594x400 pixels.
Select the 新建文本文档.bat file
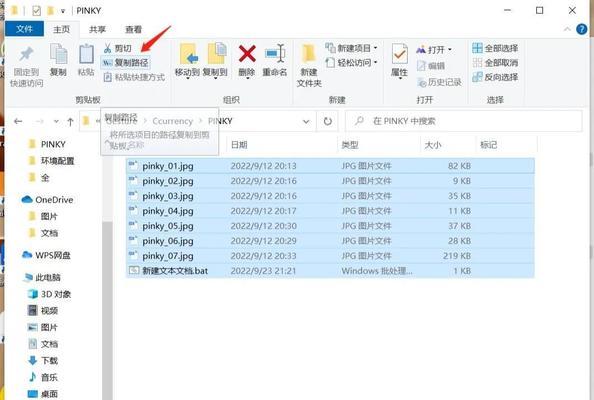tap(330, 271)
